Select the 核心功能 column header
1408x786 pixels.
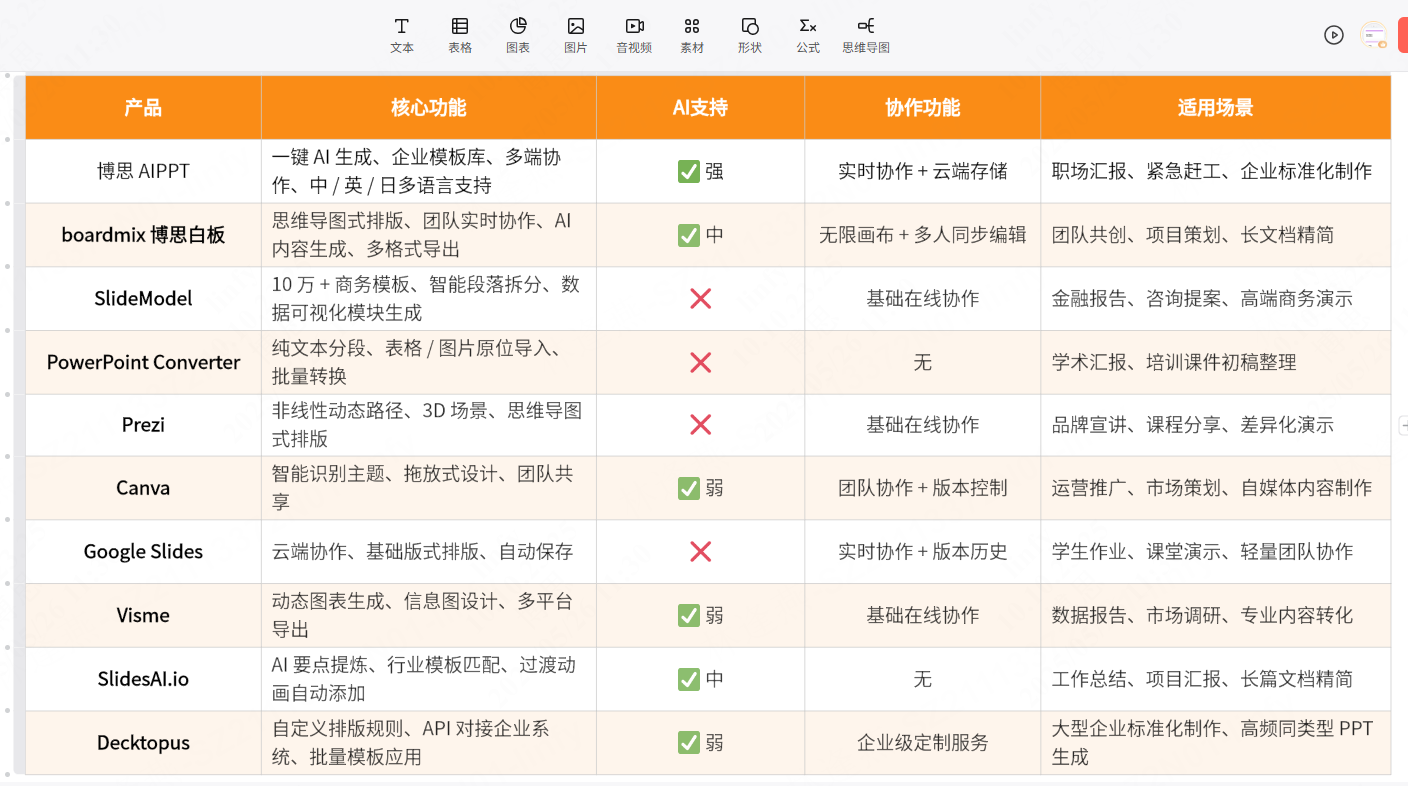[x=428, y=108]
